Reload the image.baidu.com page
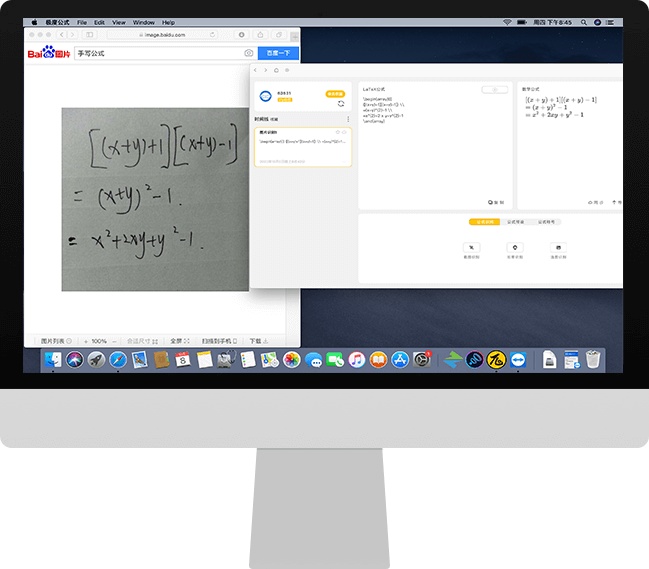 [x=212, y=35]
